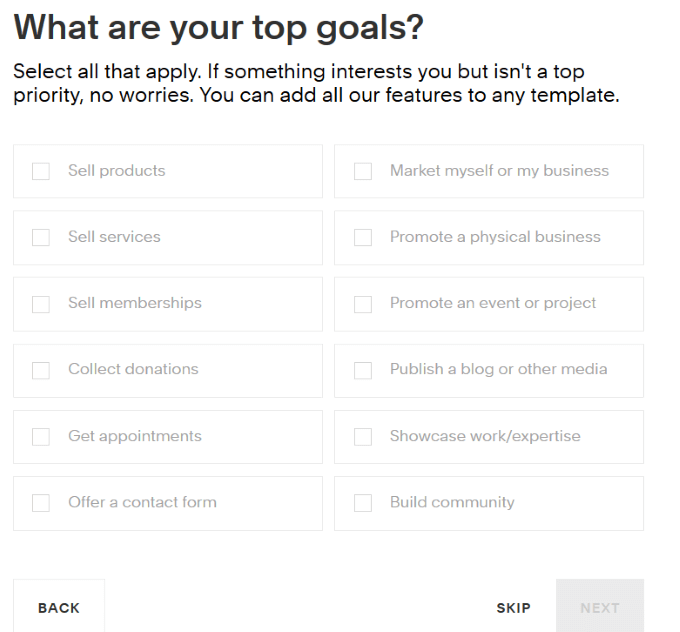Click the BACK button
The image size is (680, 632).
pos(59,607)
